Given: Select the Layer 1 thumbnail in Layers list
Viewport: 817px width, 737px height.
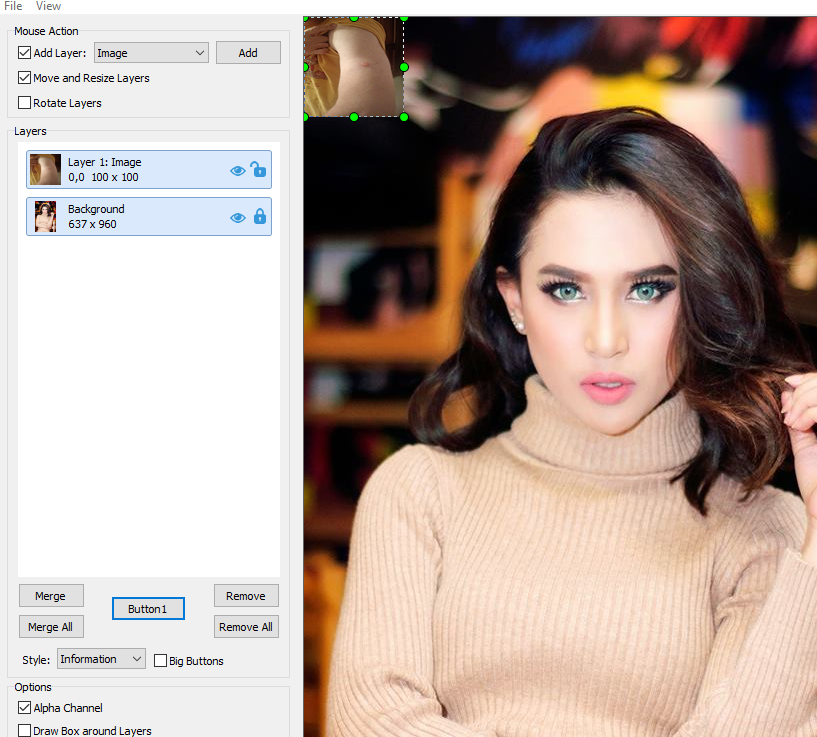Looking at the screenshot, I should [45, 169].
